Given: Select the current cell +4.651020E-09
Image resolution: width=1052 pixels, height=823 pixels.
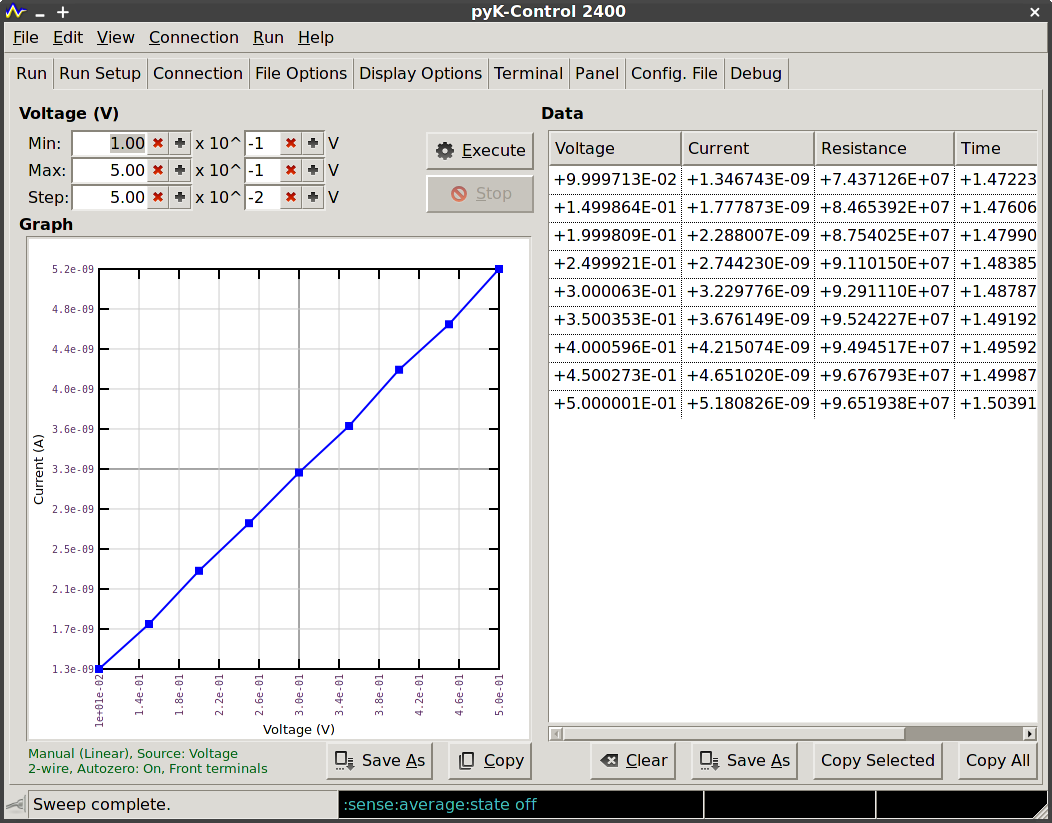Looking at the screenshot, I should pos(748,375).
